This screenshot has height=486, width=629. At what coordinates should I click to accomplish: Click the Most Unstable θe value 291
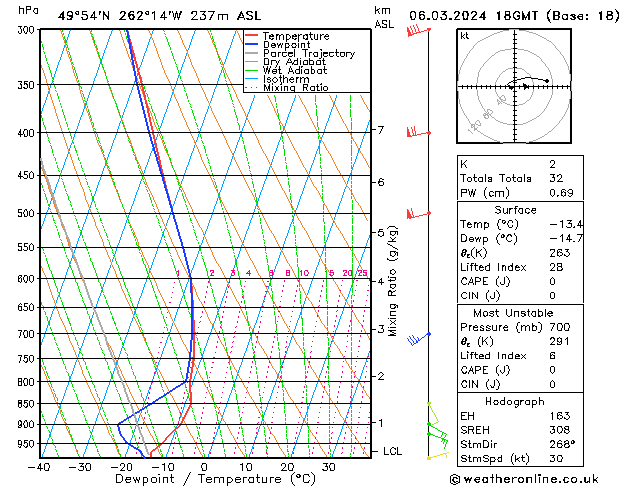560,342
